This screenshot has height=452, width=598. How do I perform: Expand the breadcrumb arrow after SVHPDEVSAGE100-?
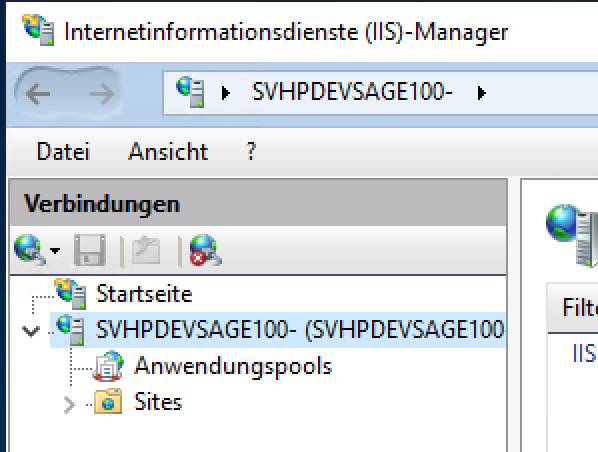[482, 93]
